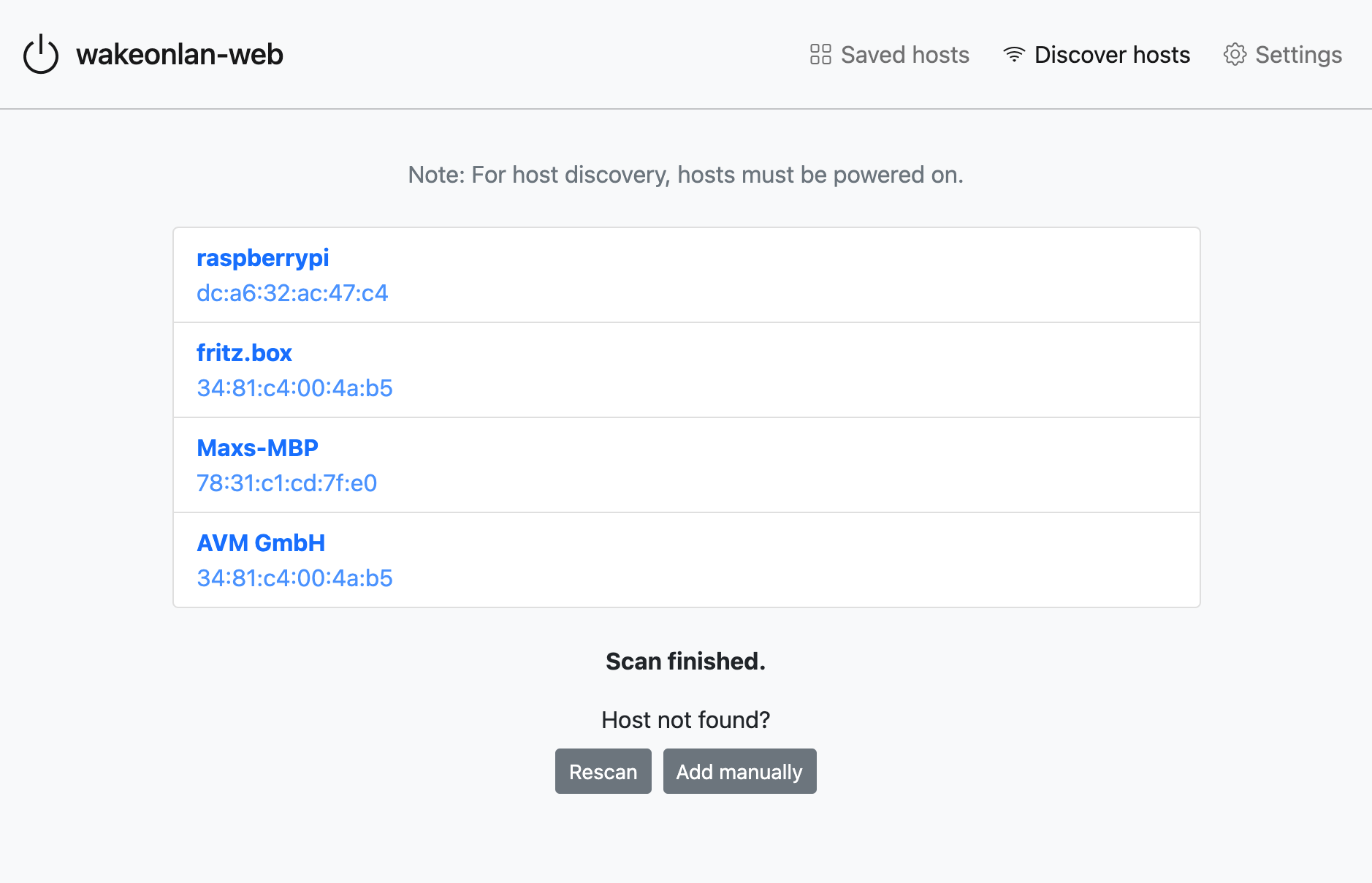This screenshot has height=883, width=1372.
Task: Select the AVM GmbH MAC address link
Action: click(294, 578)
